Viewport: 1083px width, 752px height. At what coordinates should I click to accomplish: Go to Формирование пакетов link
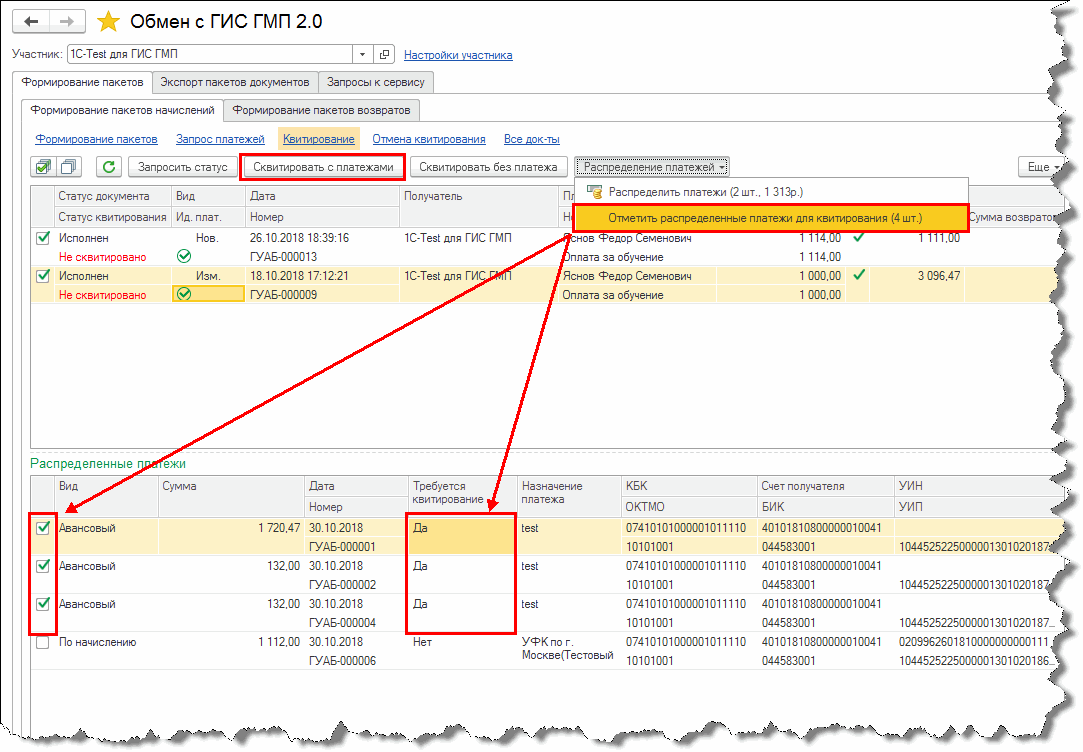coord(96,139)
